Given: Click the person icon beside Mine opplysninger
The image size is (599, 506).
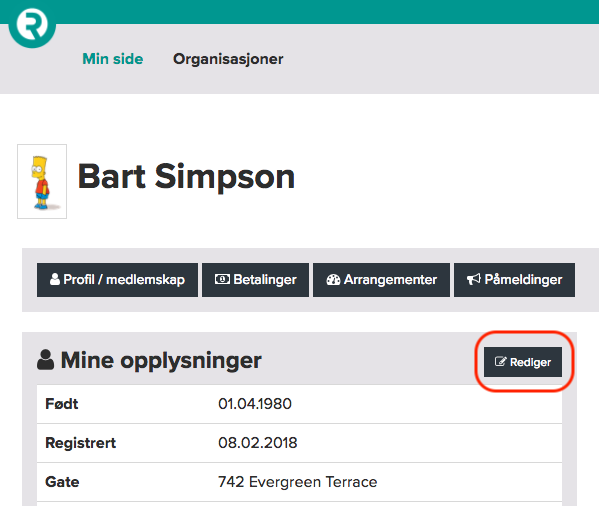Looking at the screenshot, I should (x=45, y=360).
